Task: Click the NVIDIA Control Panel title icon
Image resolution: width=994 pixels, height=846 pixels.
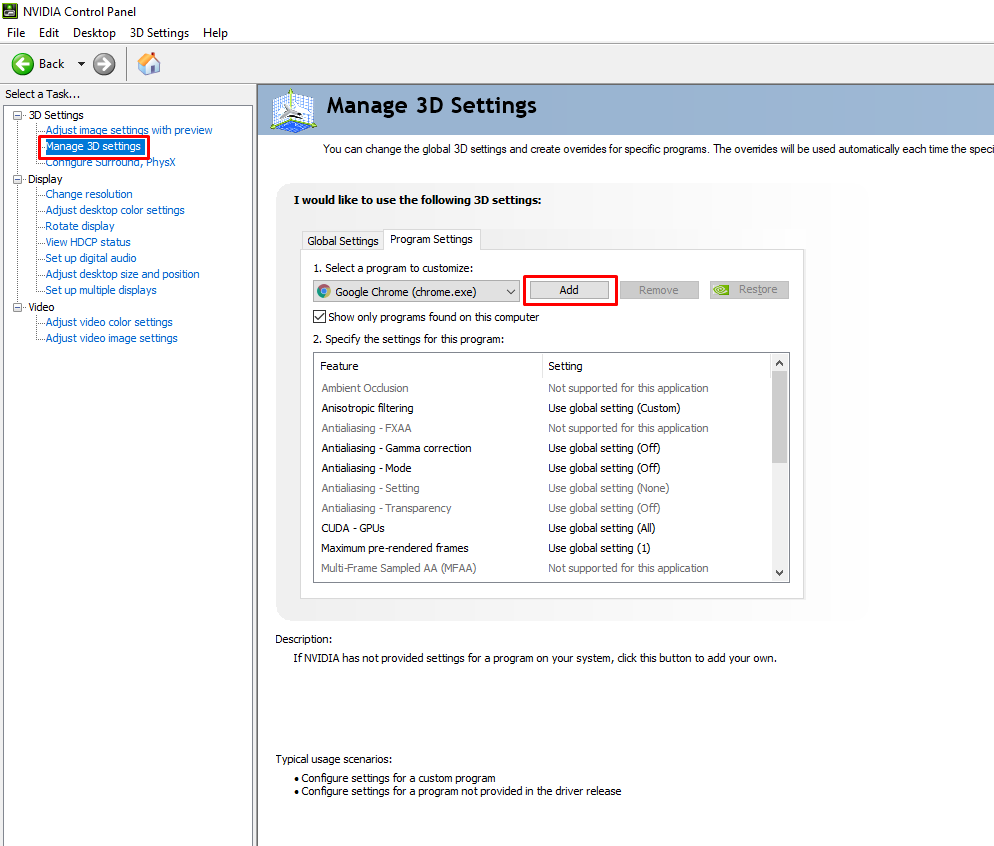Action: pos(10,11)
